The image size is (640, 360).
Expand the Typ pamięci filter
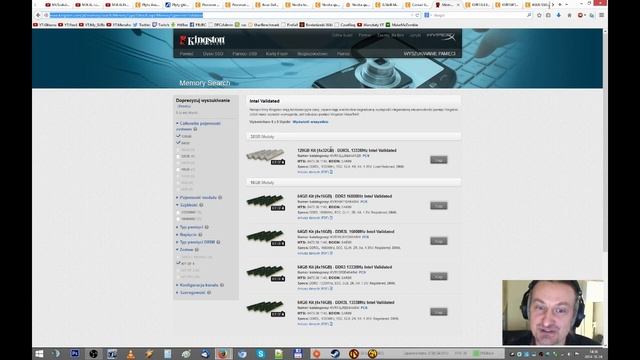(191, 227)
